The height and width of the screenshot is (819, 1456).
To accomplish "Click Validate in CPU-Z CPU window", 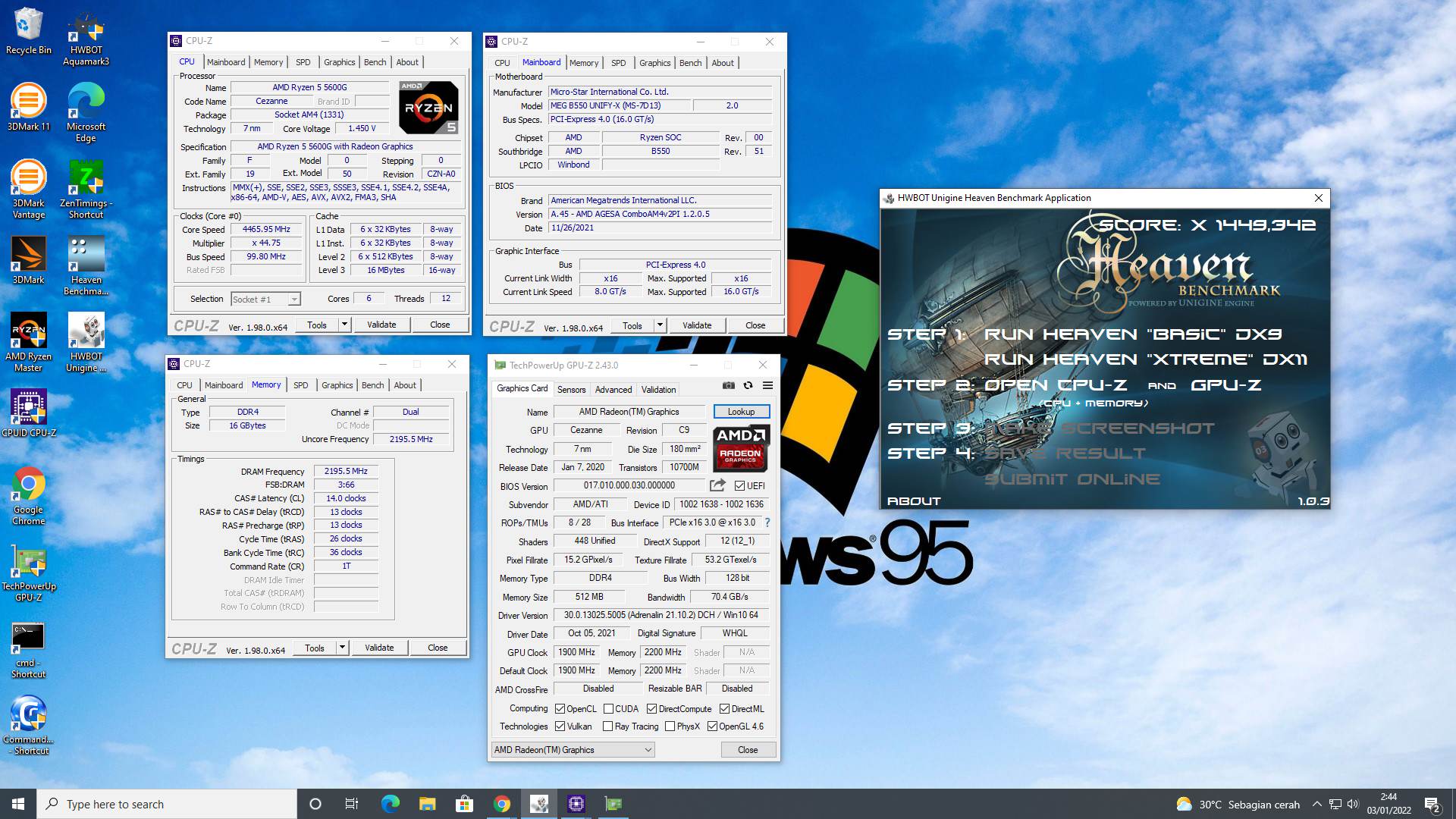I will (x=381, y=325).
